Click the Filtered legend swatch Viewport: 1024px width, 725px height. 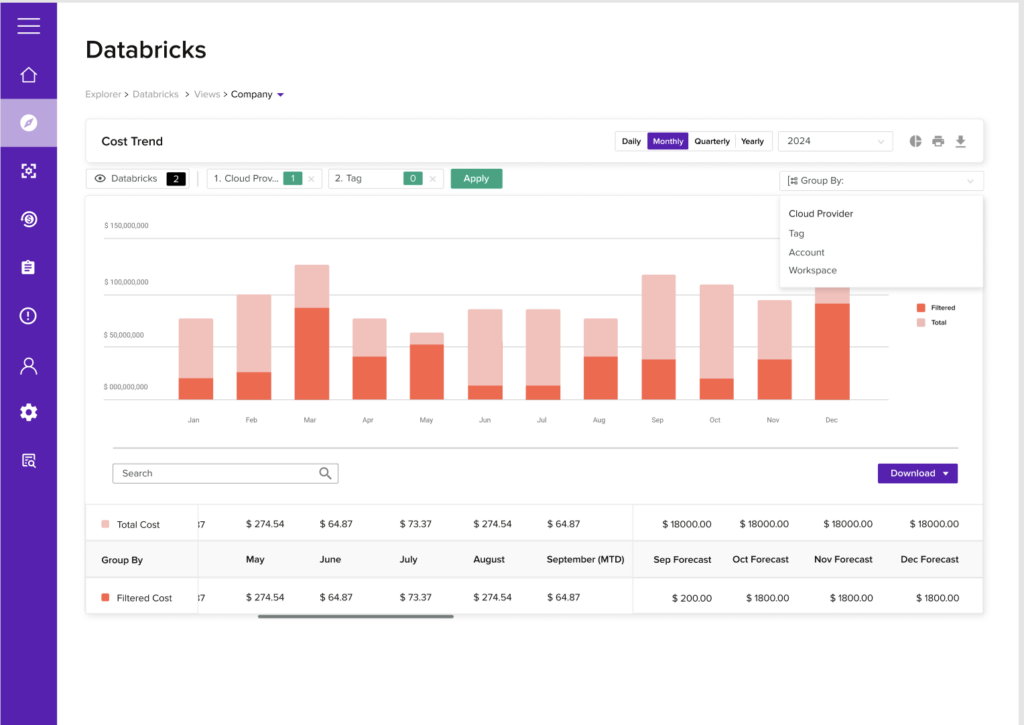[x=921, y=308]
